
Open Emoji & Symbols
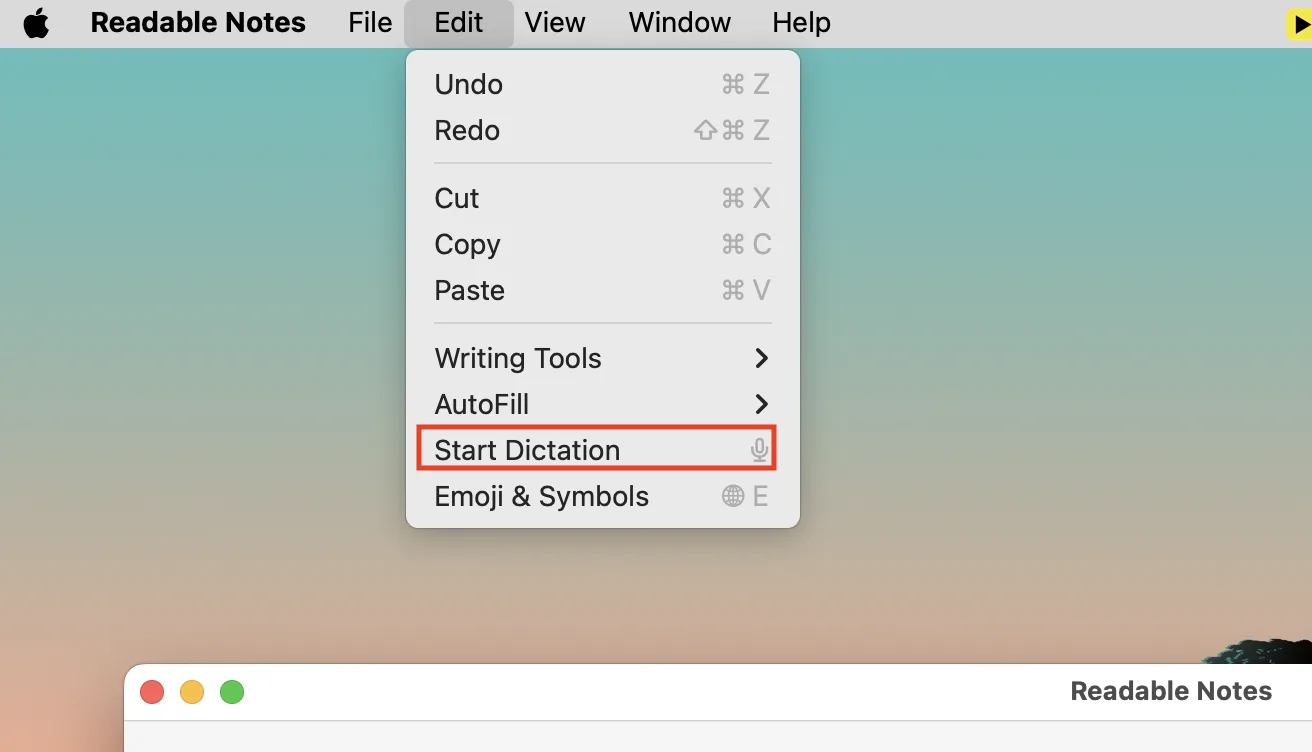(x=541, y=496)
